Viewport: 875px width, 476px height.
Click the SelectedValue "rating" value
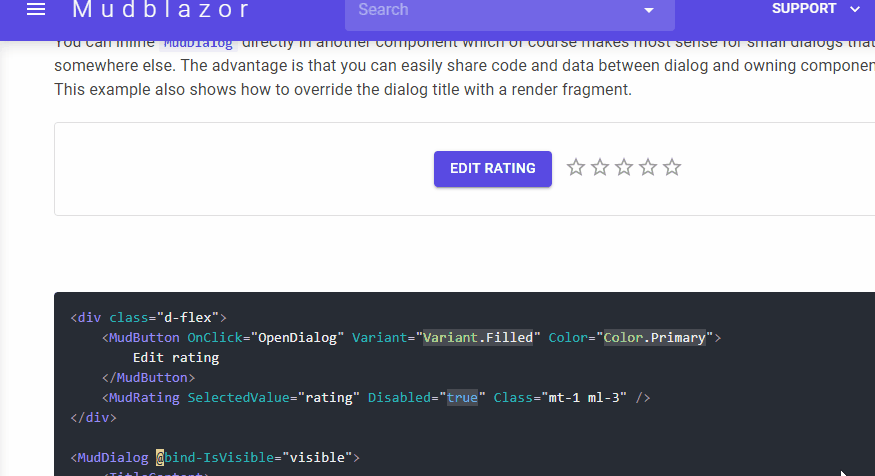click(329, 397)
